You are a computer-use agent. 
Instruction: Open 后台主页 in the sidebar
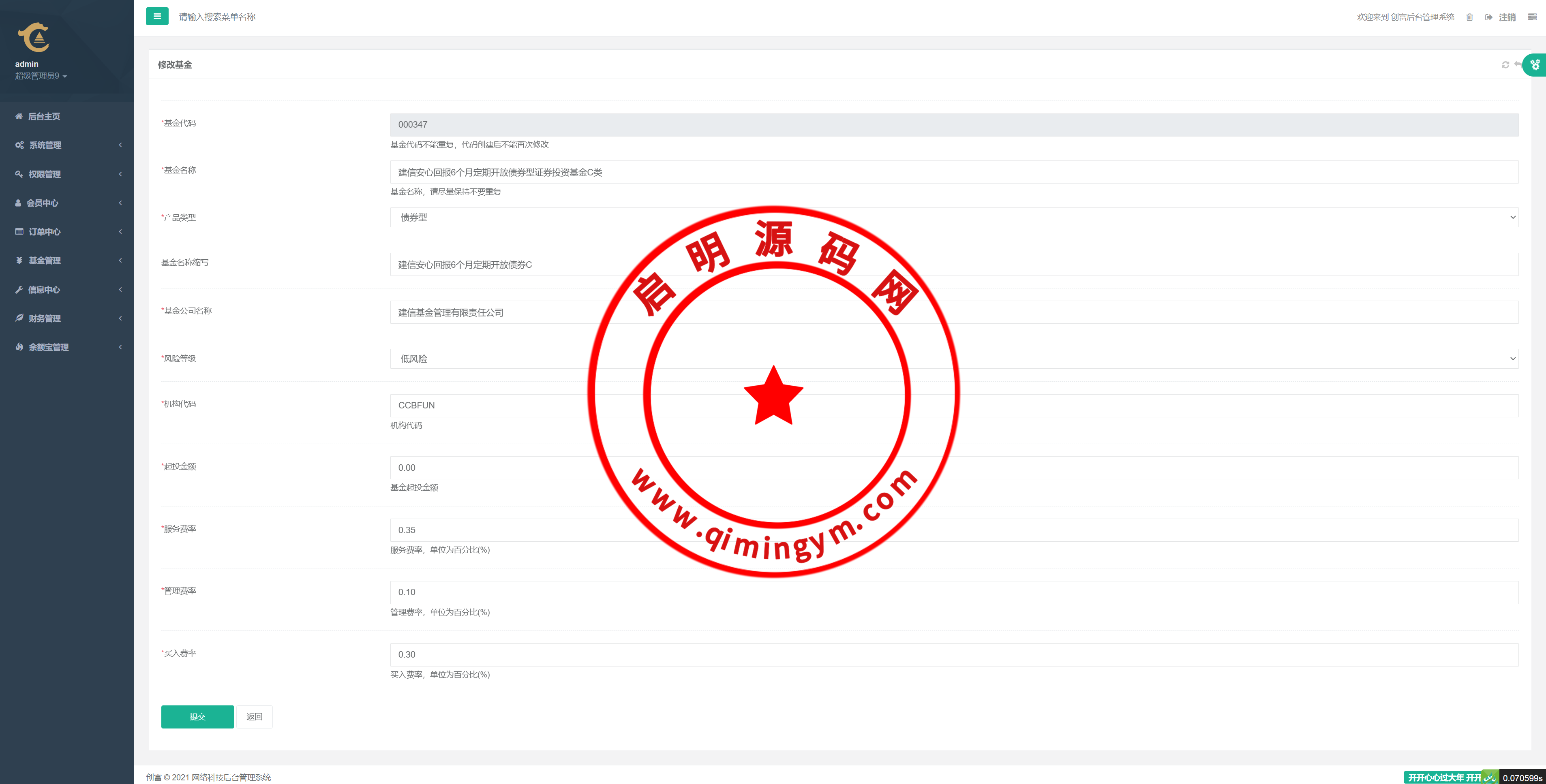pos(45,116)
